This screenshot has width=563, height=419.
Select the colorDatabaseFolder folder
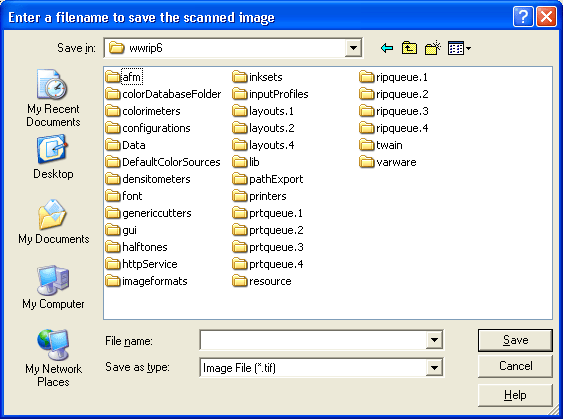(x=163, y=94)
